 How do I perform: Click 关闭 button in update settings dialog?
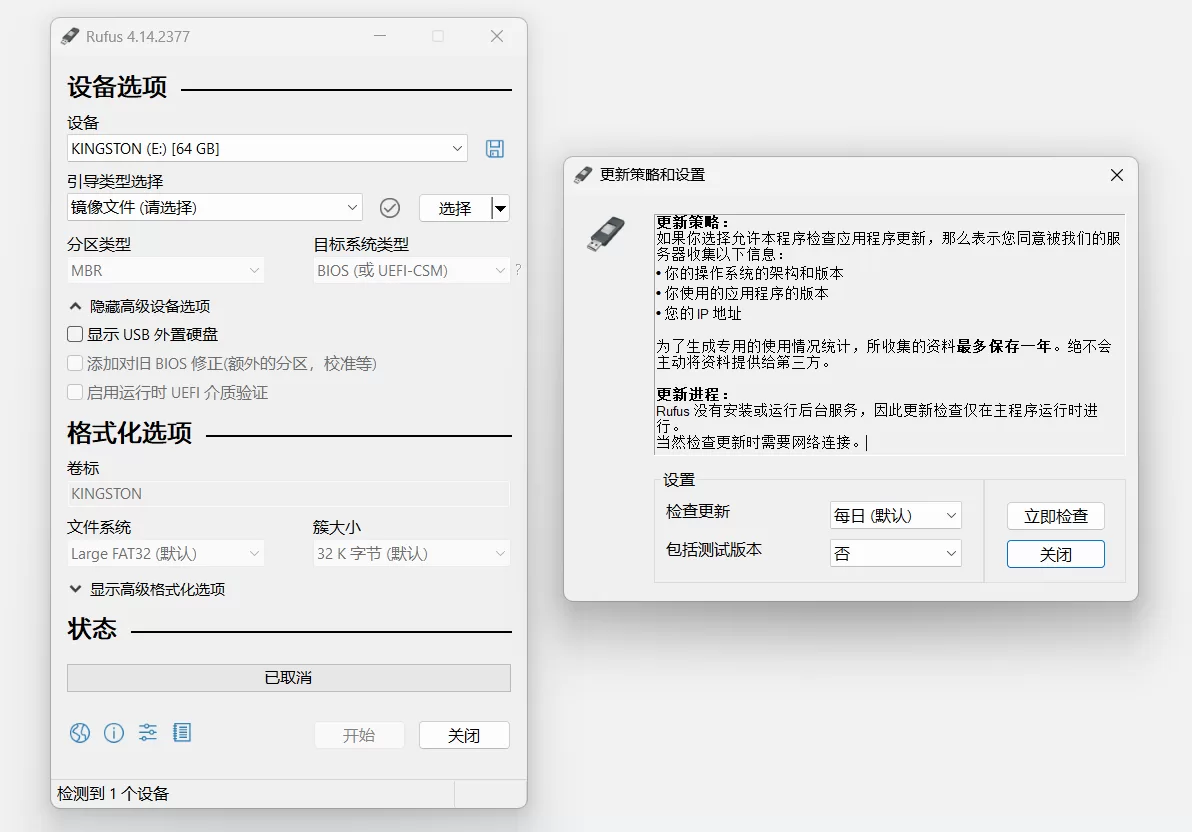pyautogui.click(x=1056, y=554)
